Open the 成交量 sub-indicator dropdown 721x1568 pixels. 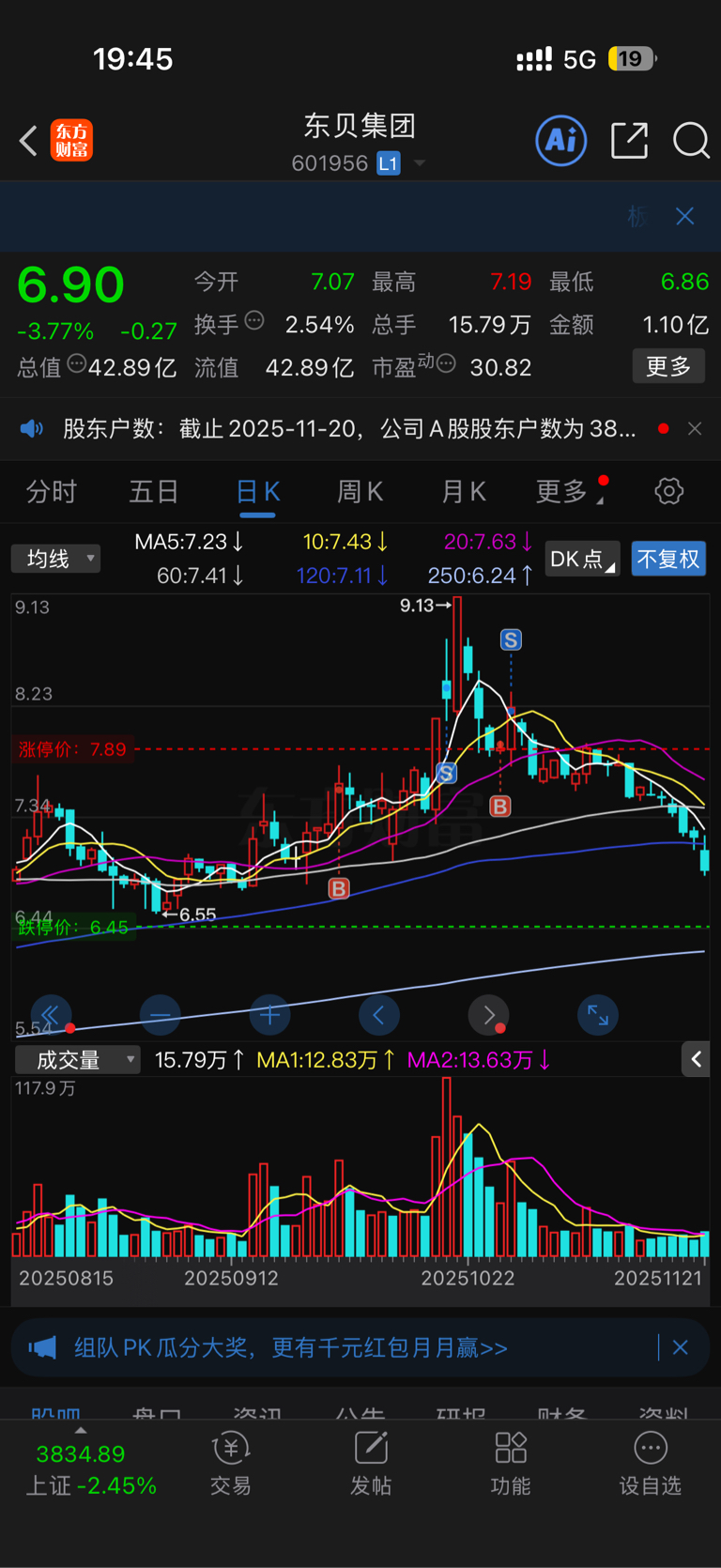pyautogui.click(x=77, y=1060)
